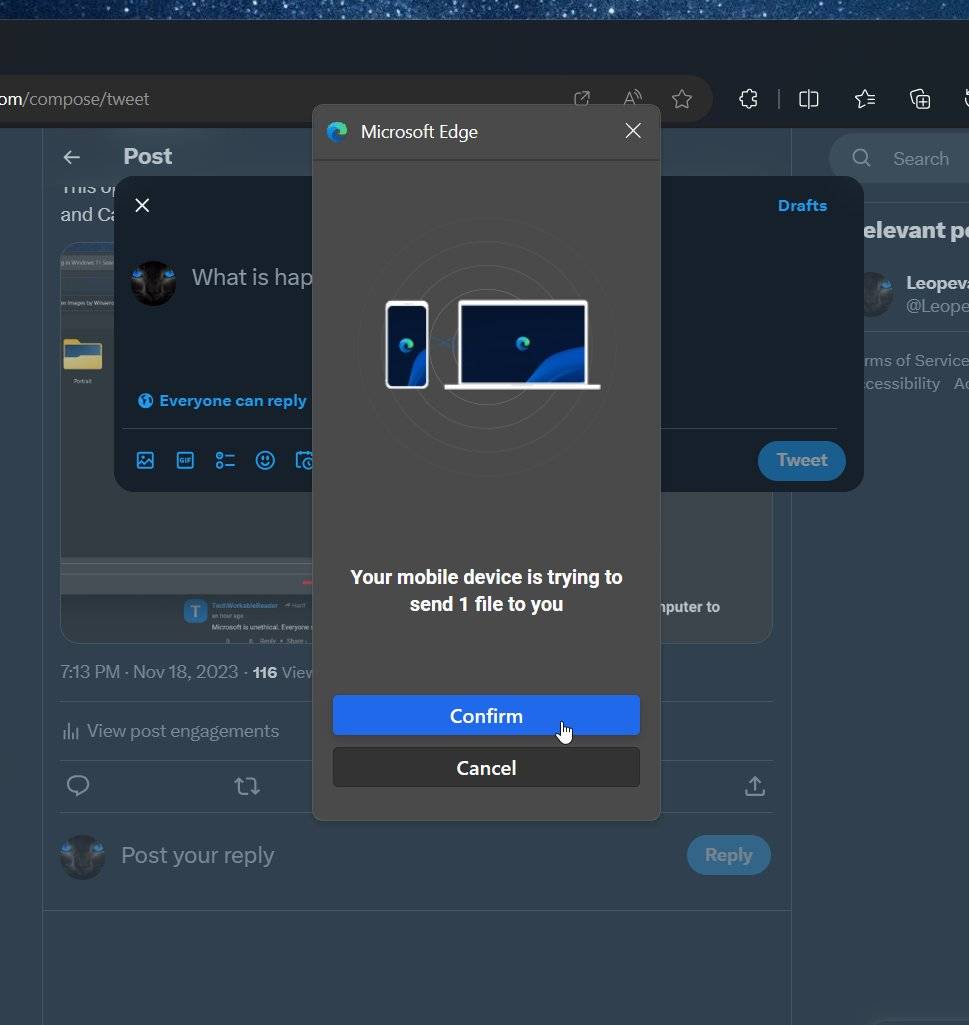Toggle Split screen view icon
This screenshot has height=1025, width=969.
pos(809,99)
